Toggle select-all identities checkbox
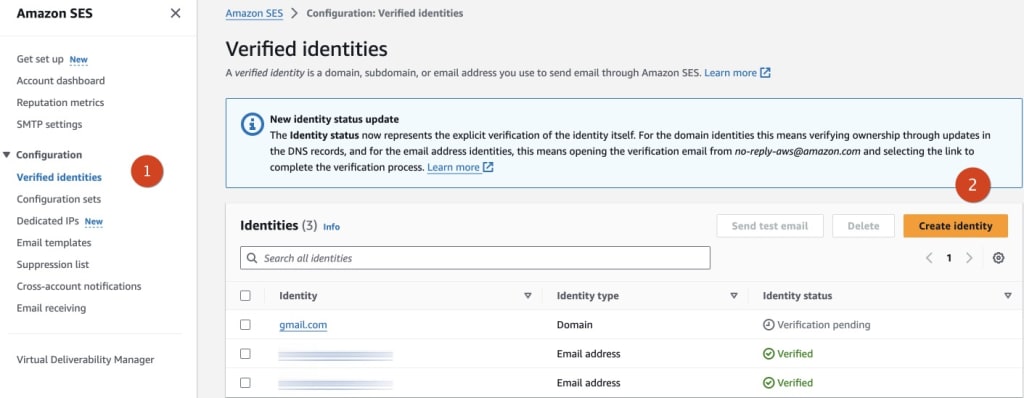Screen dimensions: 1024x398 coord(245,295)
